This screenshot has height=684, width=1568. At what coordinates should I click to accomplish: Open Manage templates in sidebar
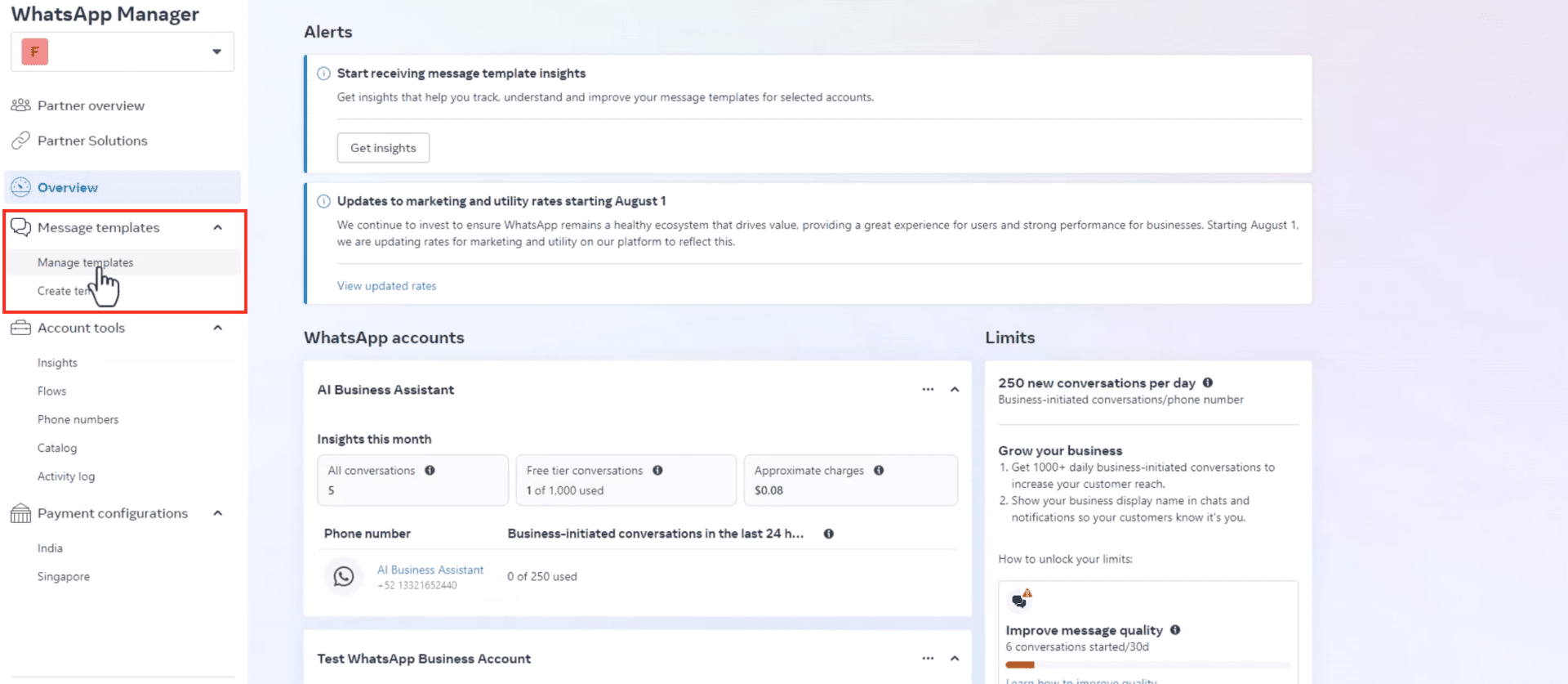[x=85, y=262]
